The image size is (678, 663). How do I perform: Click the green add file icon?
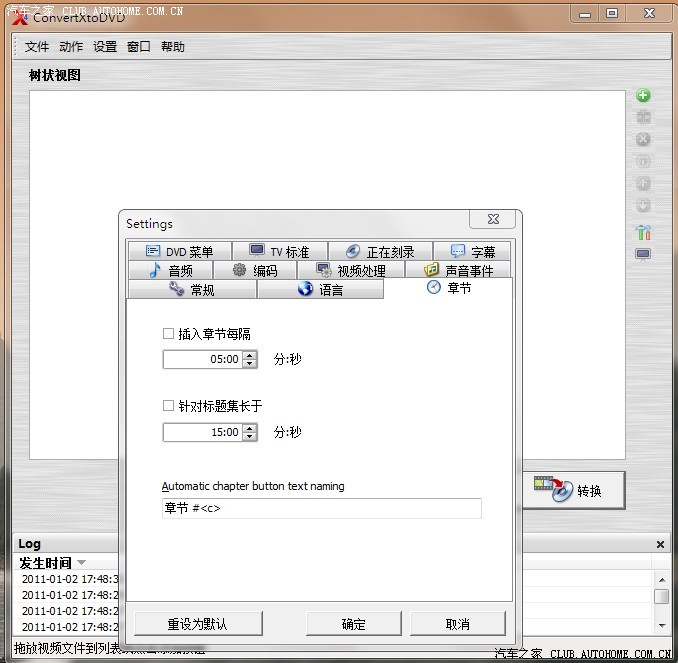pos(643,95)
